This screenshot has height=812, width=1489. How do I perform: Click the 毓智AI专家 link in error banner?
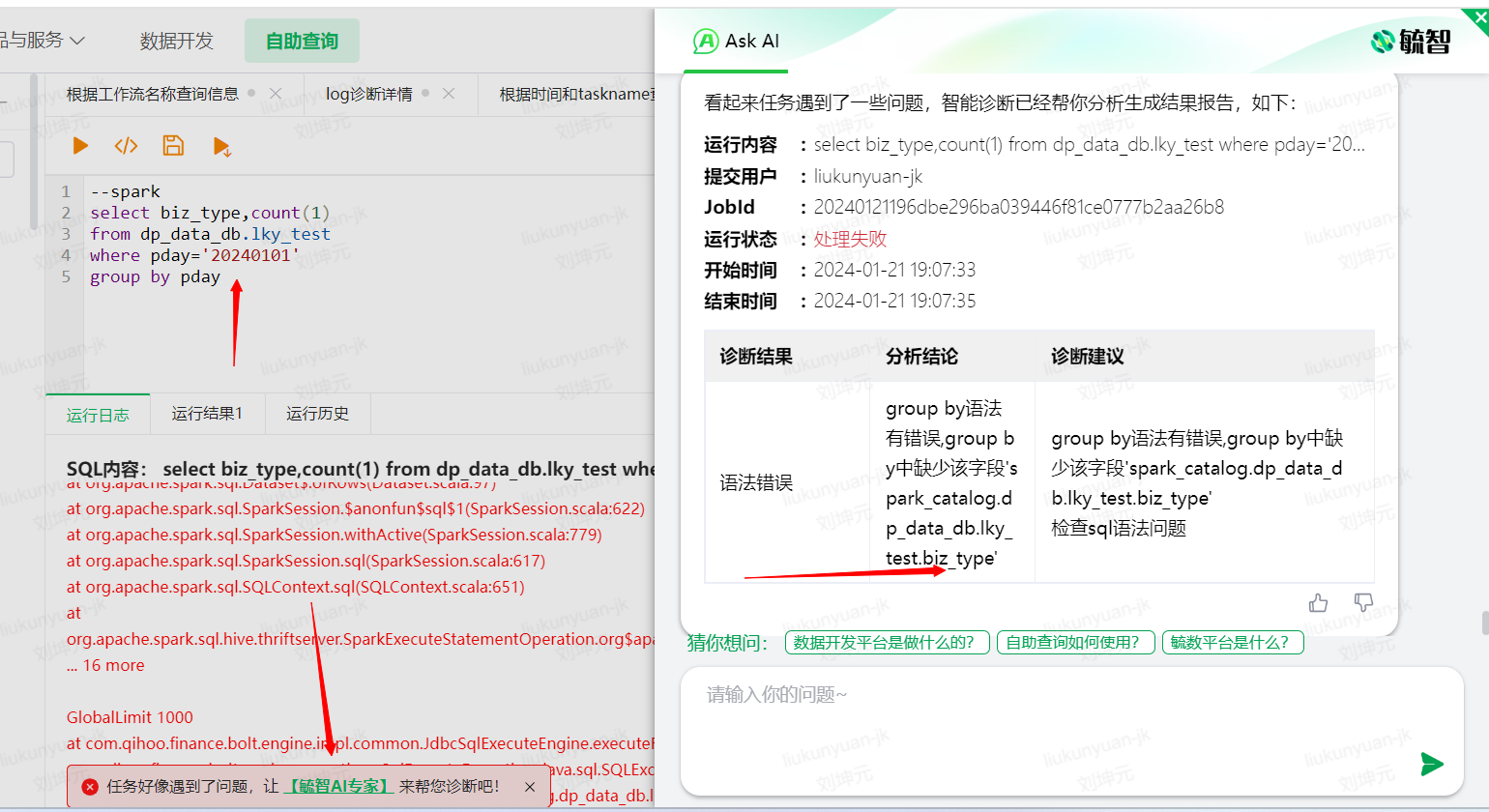click(x=338, y=787)
